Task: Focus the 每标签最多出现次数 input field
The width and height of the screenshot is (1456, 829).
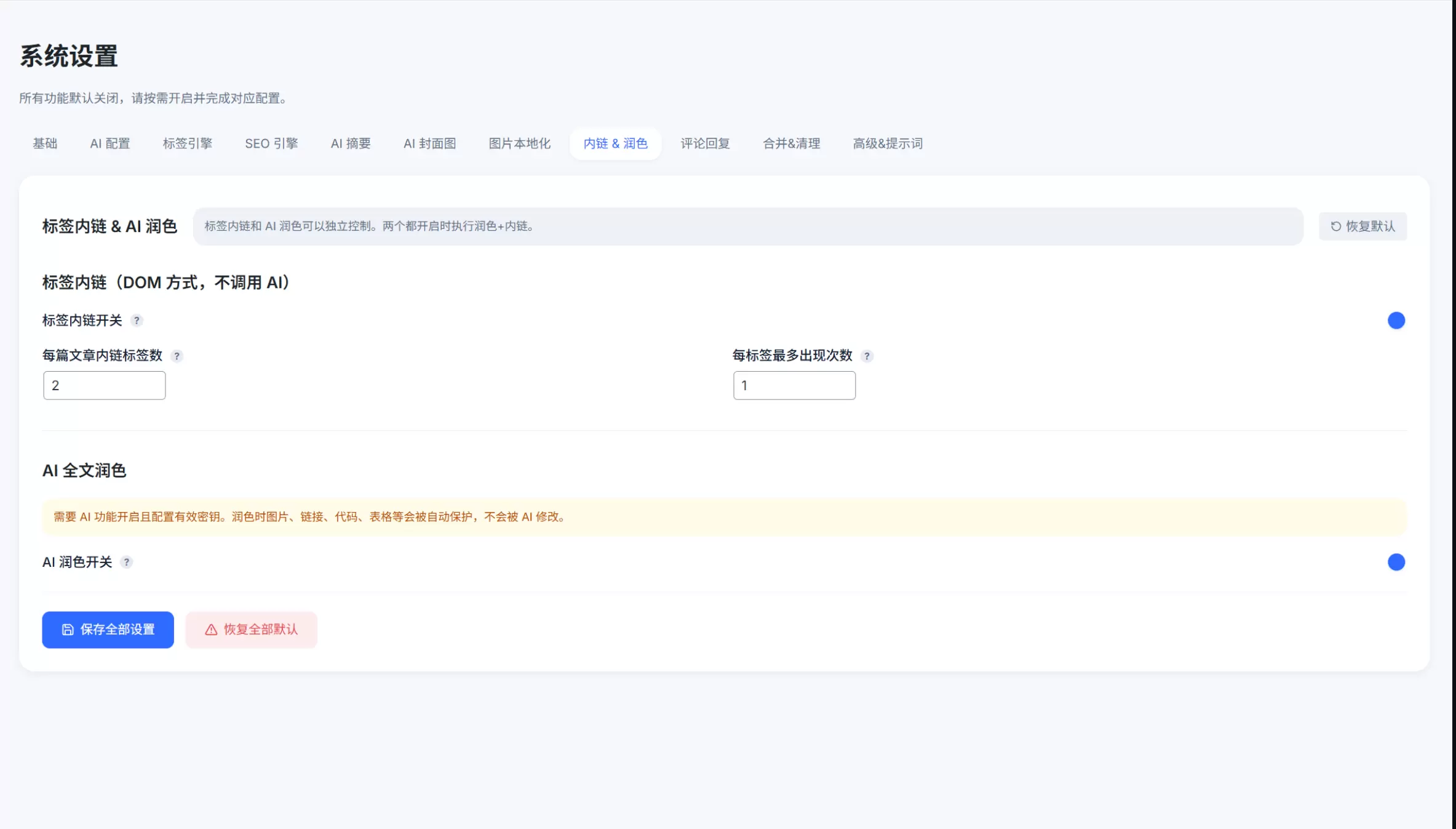Action: [x=794, y=385]
